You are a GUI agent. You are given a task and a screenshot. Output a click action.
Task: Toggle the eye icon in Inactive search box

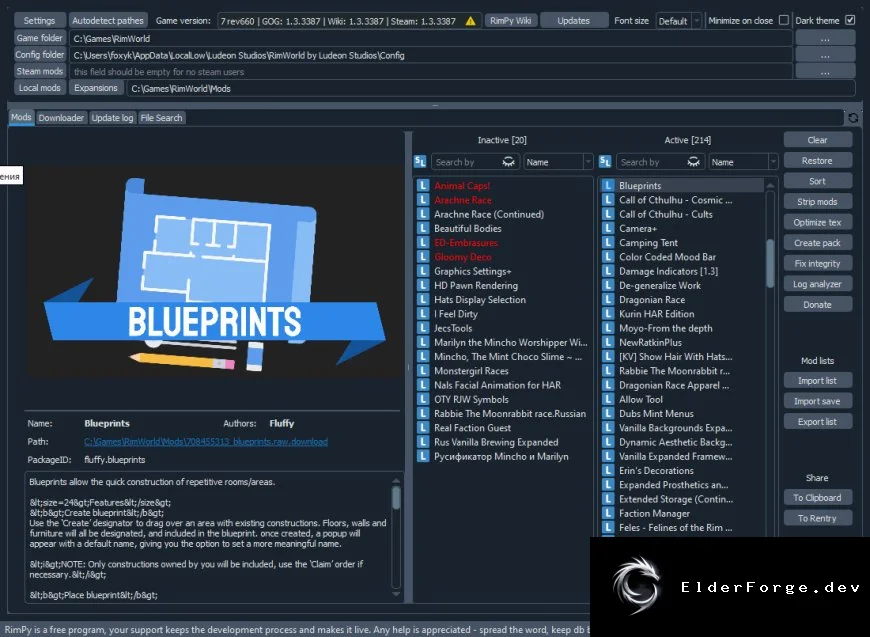508,161
